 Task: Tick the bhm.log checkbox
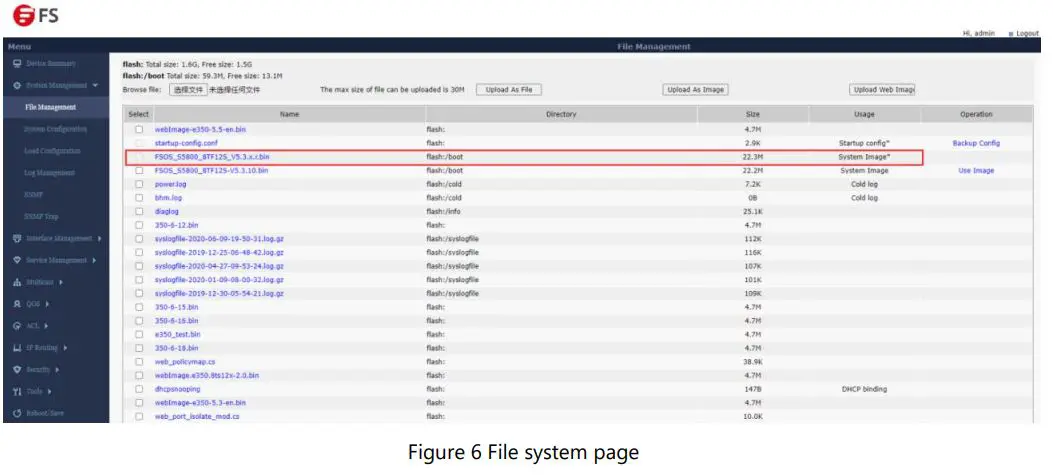(x=139, y=198)
